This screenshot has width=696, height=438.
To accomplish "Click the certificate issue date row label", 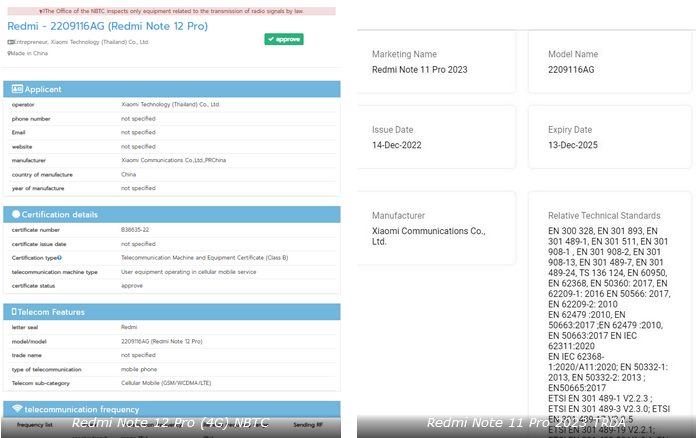I will [39, 244].
